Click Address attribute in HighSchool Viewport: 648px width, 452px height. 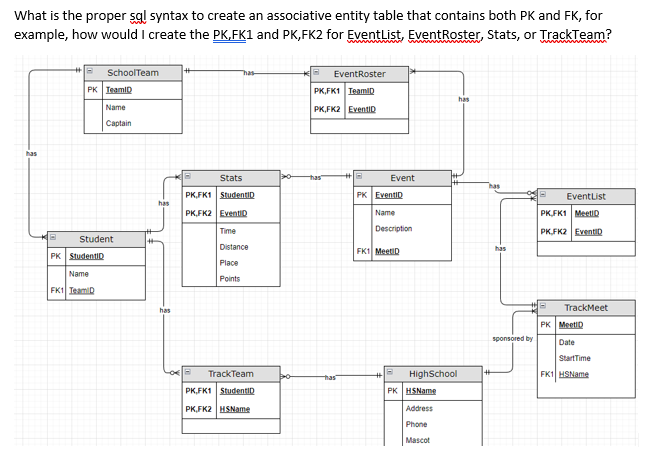point(419,409)
